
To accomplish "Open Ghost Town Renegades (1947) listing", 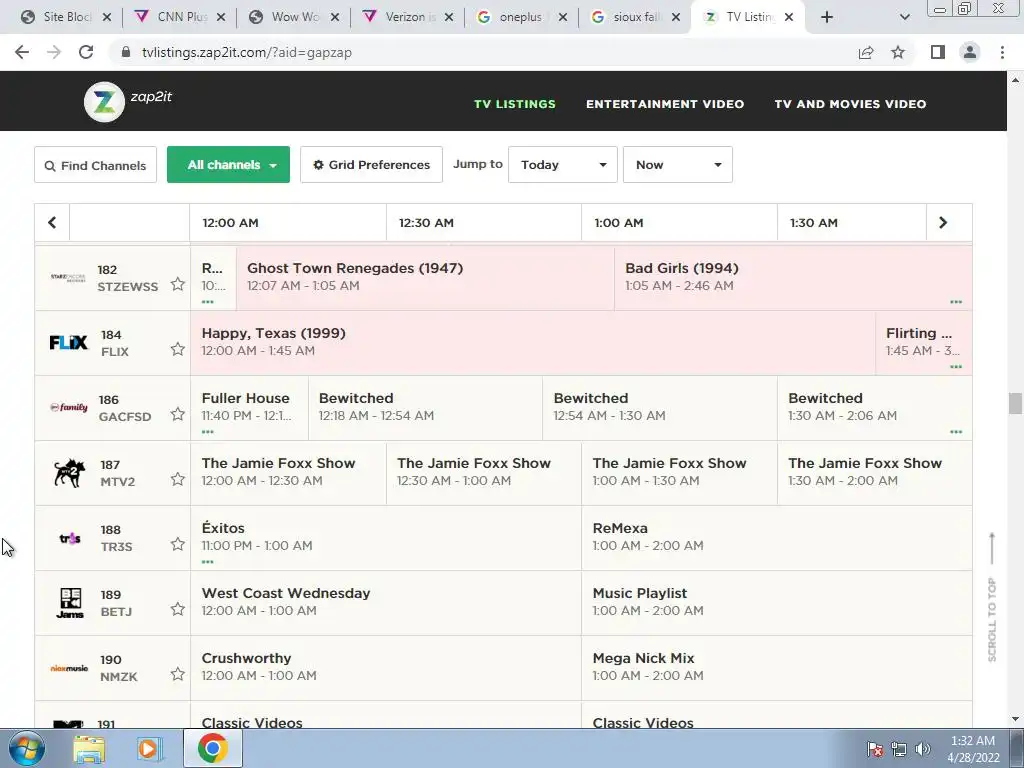I will [x=425, y=277].
